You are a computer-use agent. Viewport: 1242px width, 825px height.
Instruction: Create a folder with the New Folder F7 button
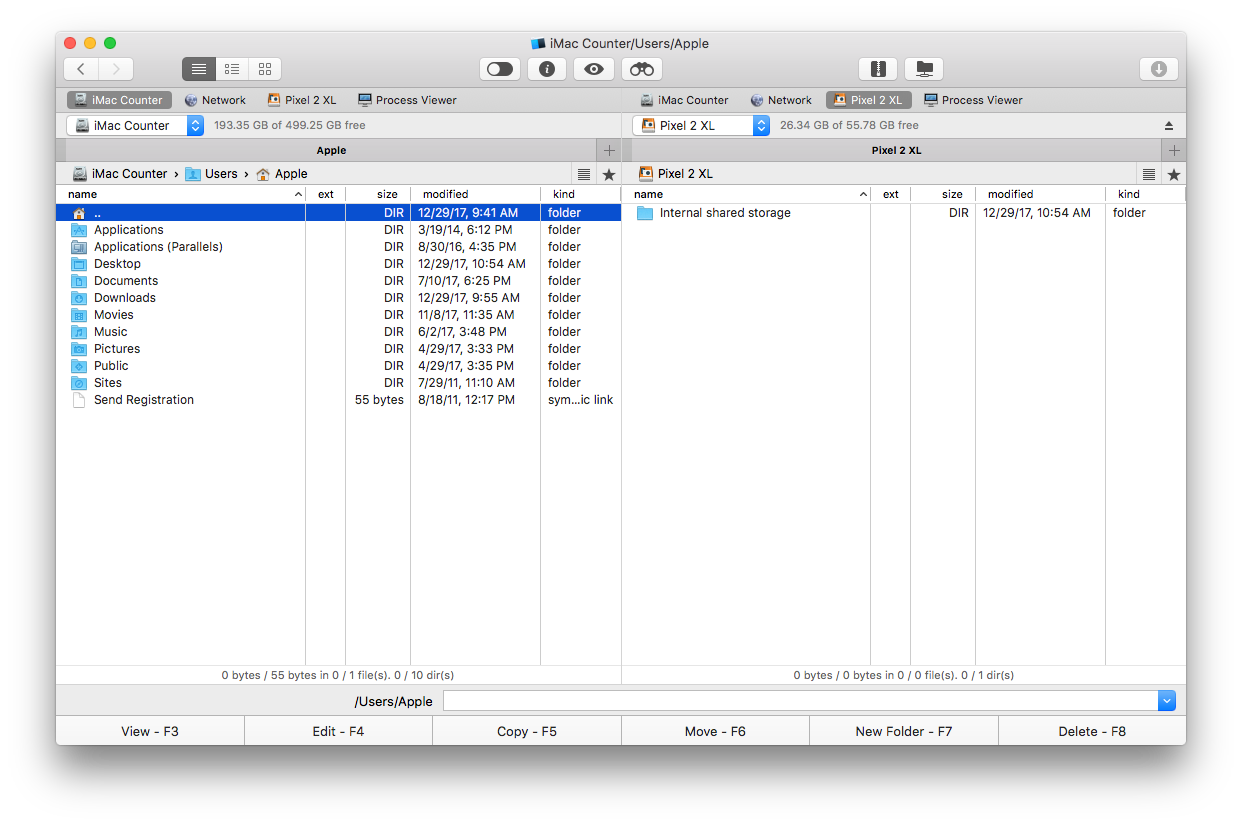coord(903,731)
